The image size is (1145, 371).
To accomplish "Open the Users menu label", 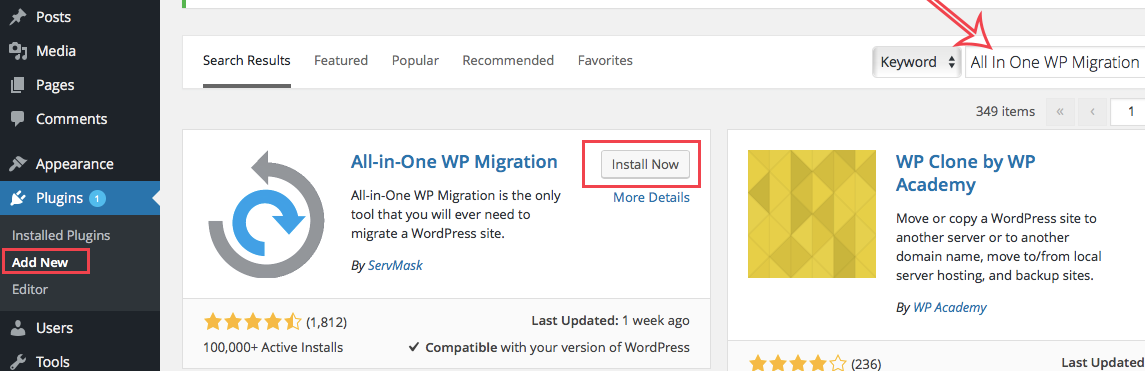I will point(54,328).
